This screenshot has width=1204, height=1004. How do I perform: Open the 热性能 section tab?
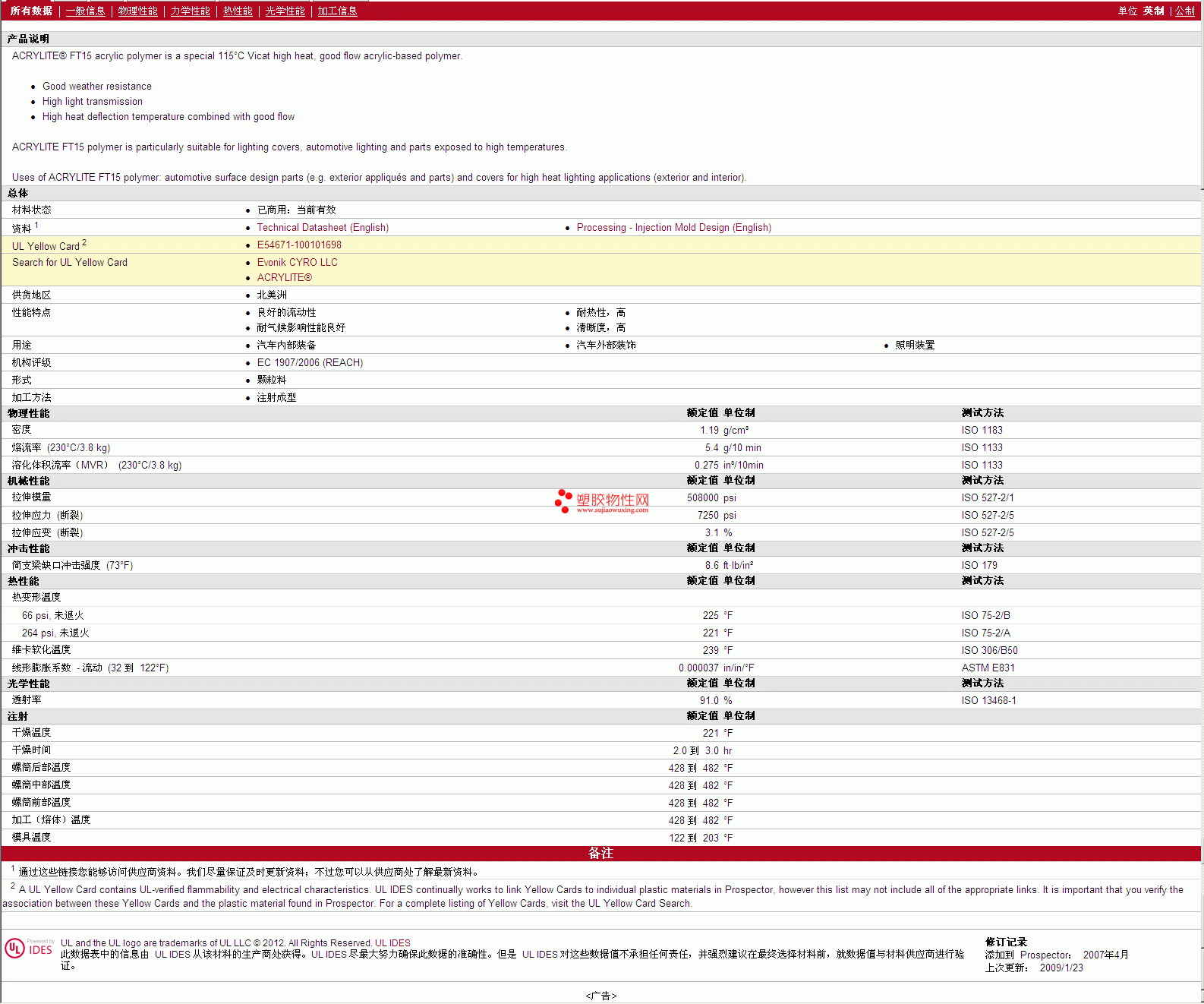click(x=238, y=11)
